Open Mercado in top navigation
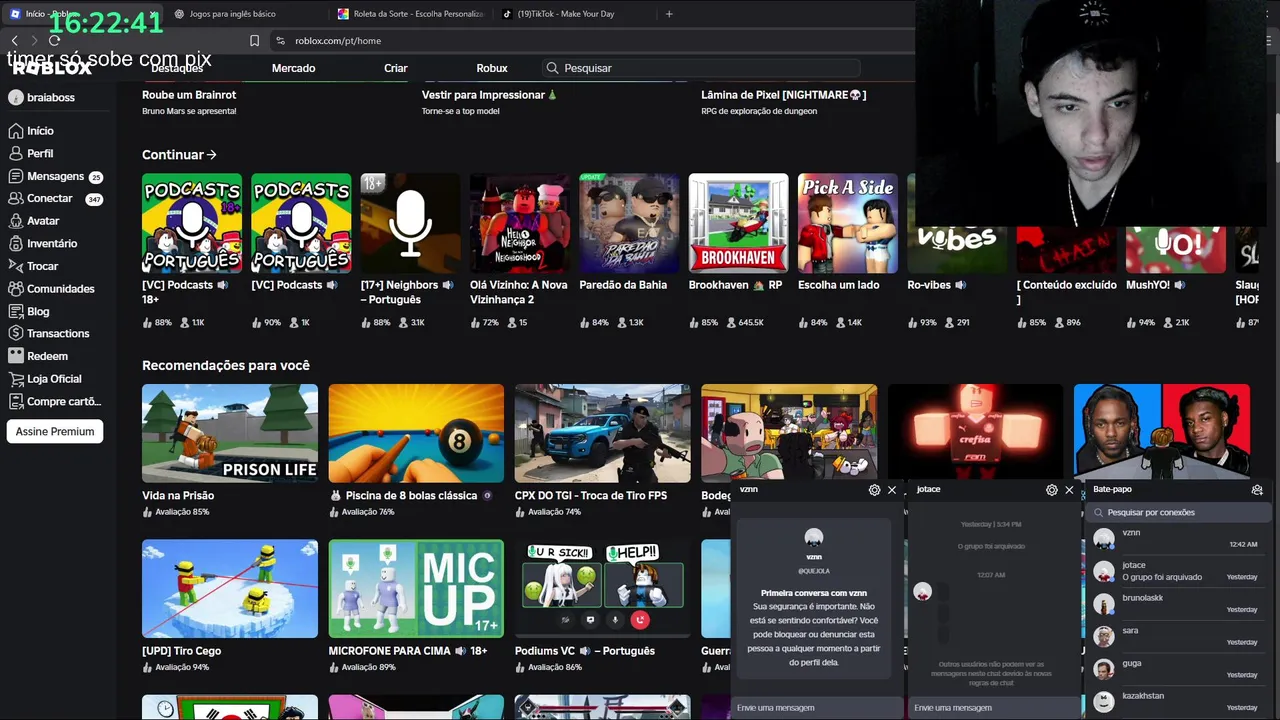This screenshot has width=1280, height=720. click(294, 68)
